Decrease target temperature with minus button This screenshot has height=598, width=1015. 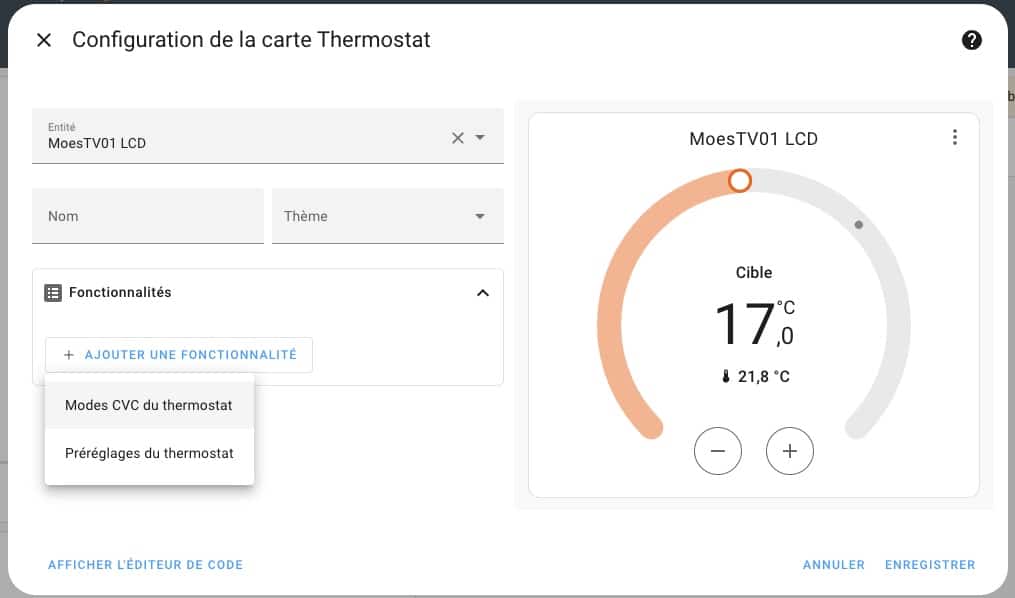(x=718, y=451)
